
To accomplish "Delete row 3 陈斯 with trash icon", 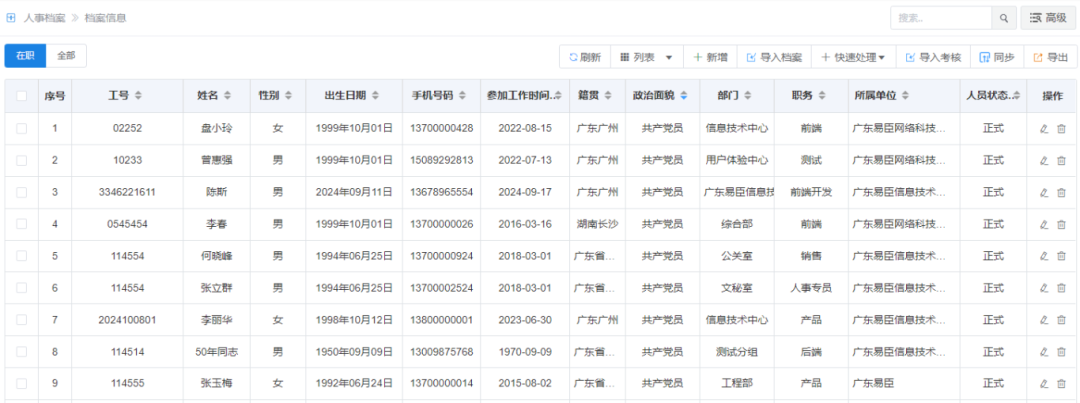I will click(x=1061, y=192).
